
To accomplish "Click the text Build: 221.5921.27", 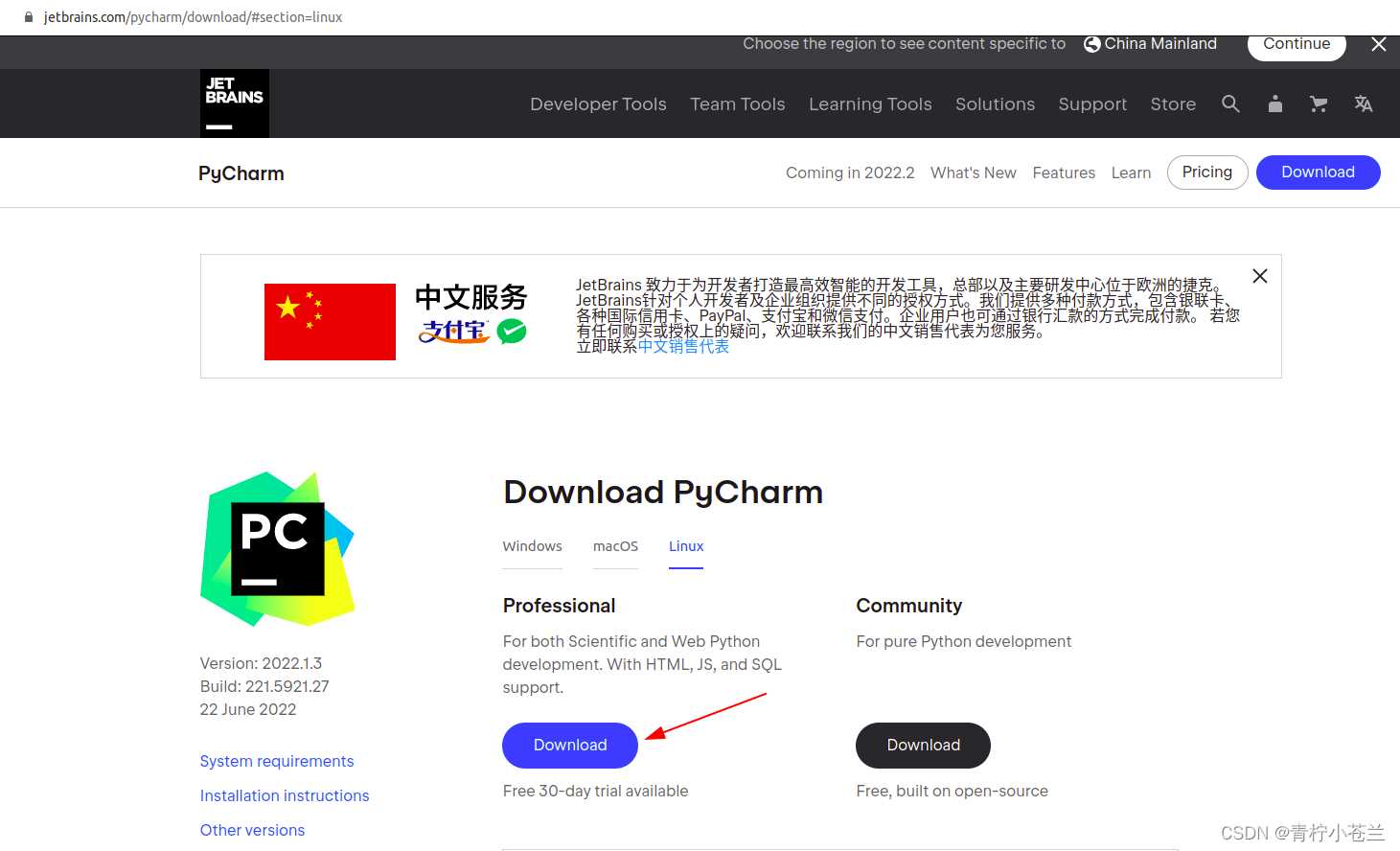I will [x=264, y=686].
